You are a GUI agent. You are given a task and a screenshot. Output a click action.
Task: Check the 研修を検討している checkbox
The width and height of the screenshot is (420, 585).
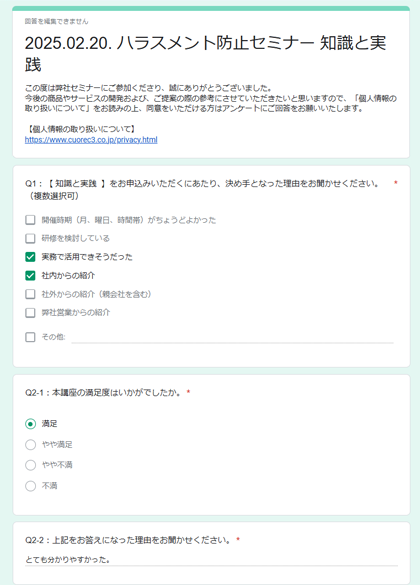(x=30, y=238)
